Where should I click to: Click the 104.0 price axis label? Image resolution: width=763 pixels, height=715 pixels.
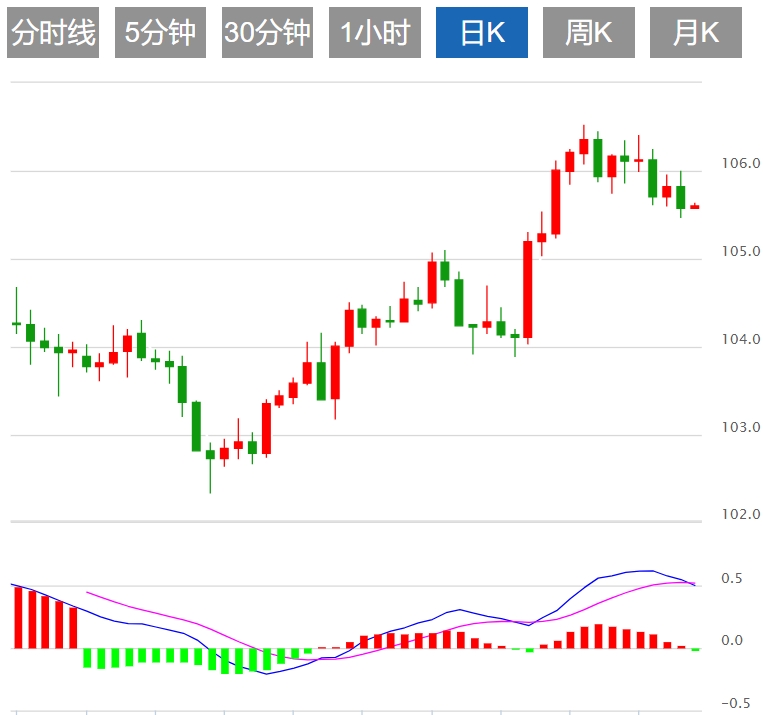click(741, 339)
